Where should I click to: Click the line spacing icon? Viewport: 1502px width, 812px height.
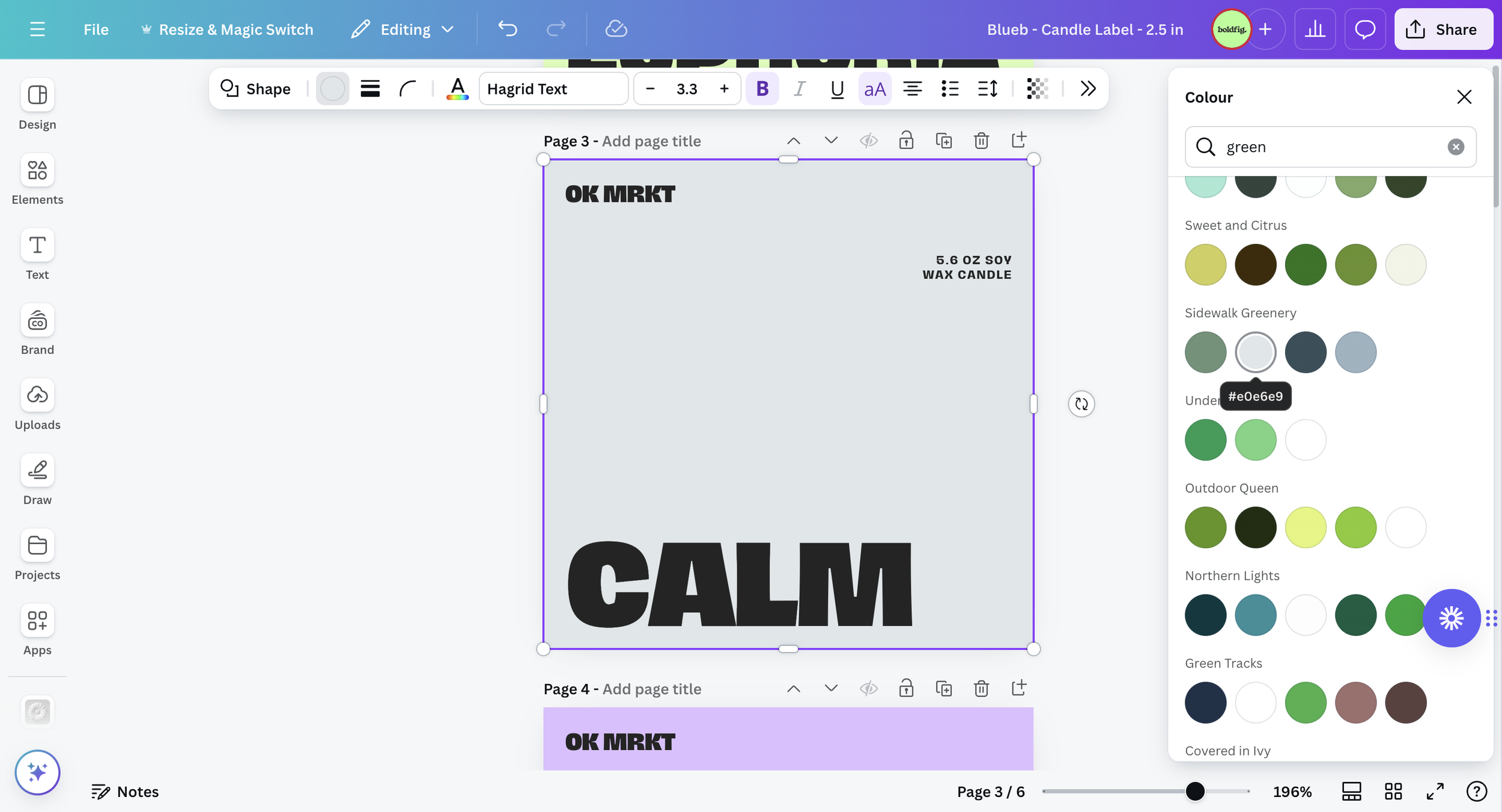click(987, 89)
